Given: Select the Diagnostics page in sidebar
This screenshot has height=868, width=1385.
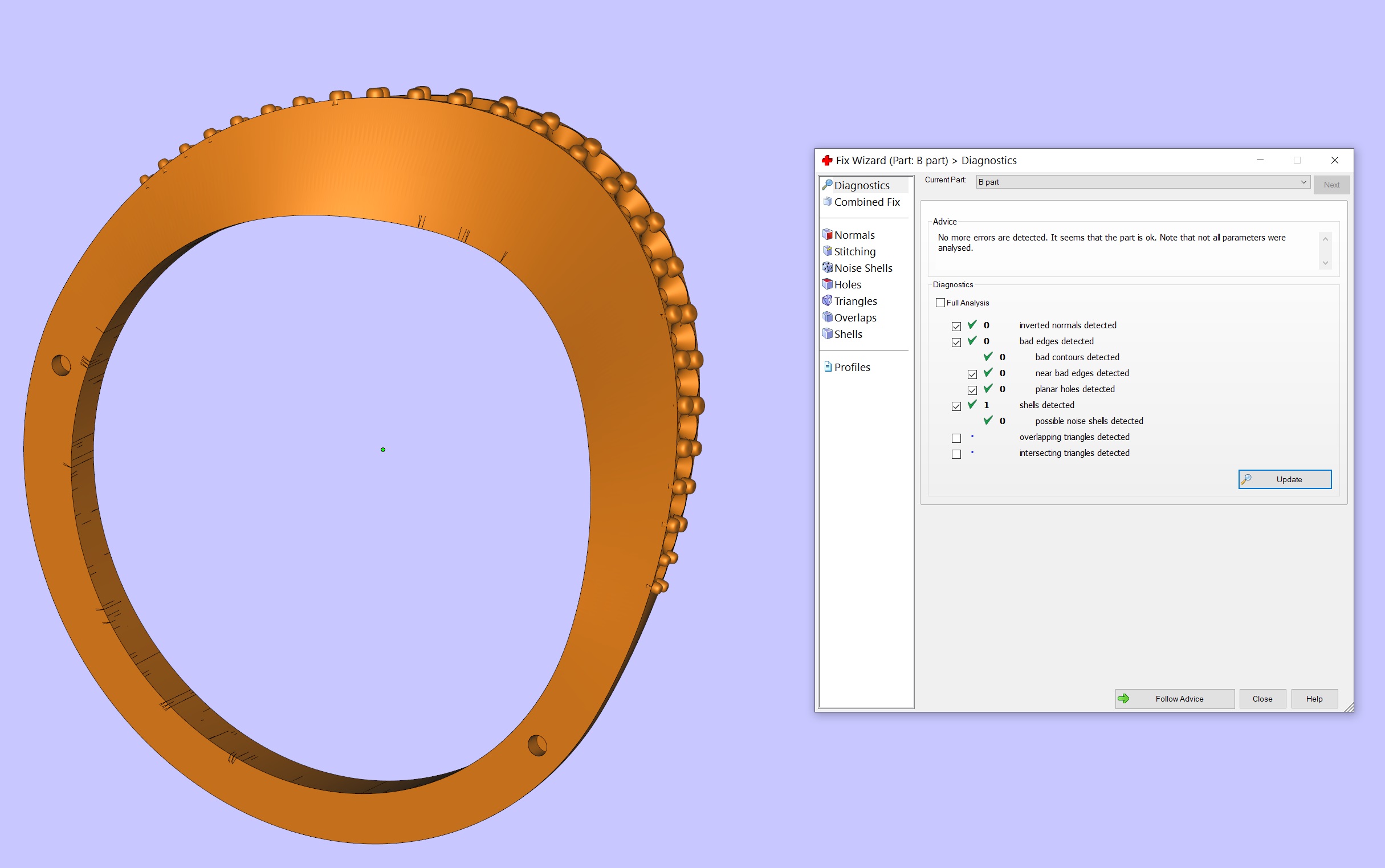Looking at the screenshot, I should click(x=861, y=185).
